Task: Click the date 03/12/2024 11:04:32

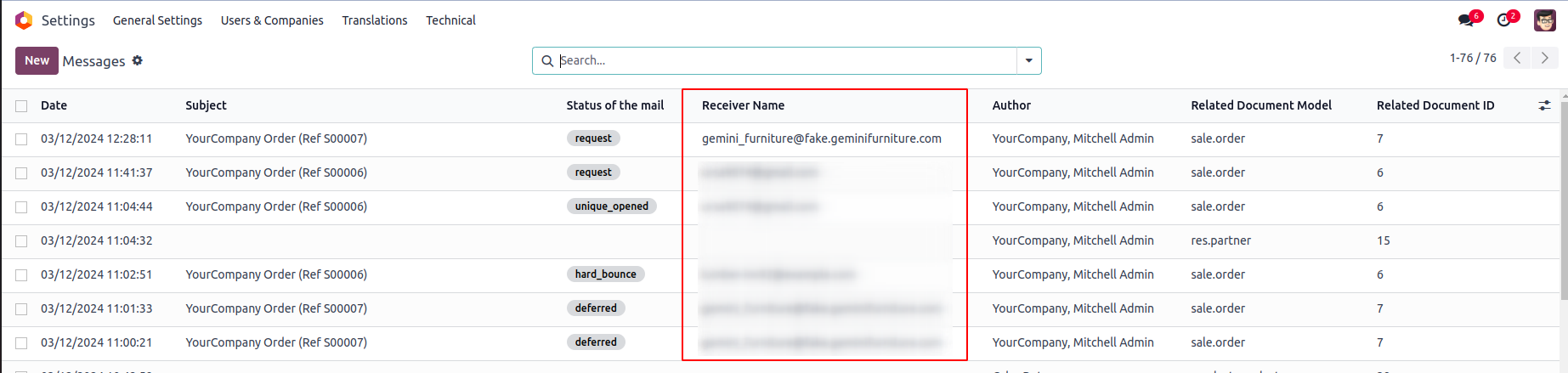Action: pos(97,240)
